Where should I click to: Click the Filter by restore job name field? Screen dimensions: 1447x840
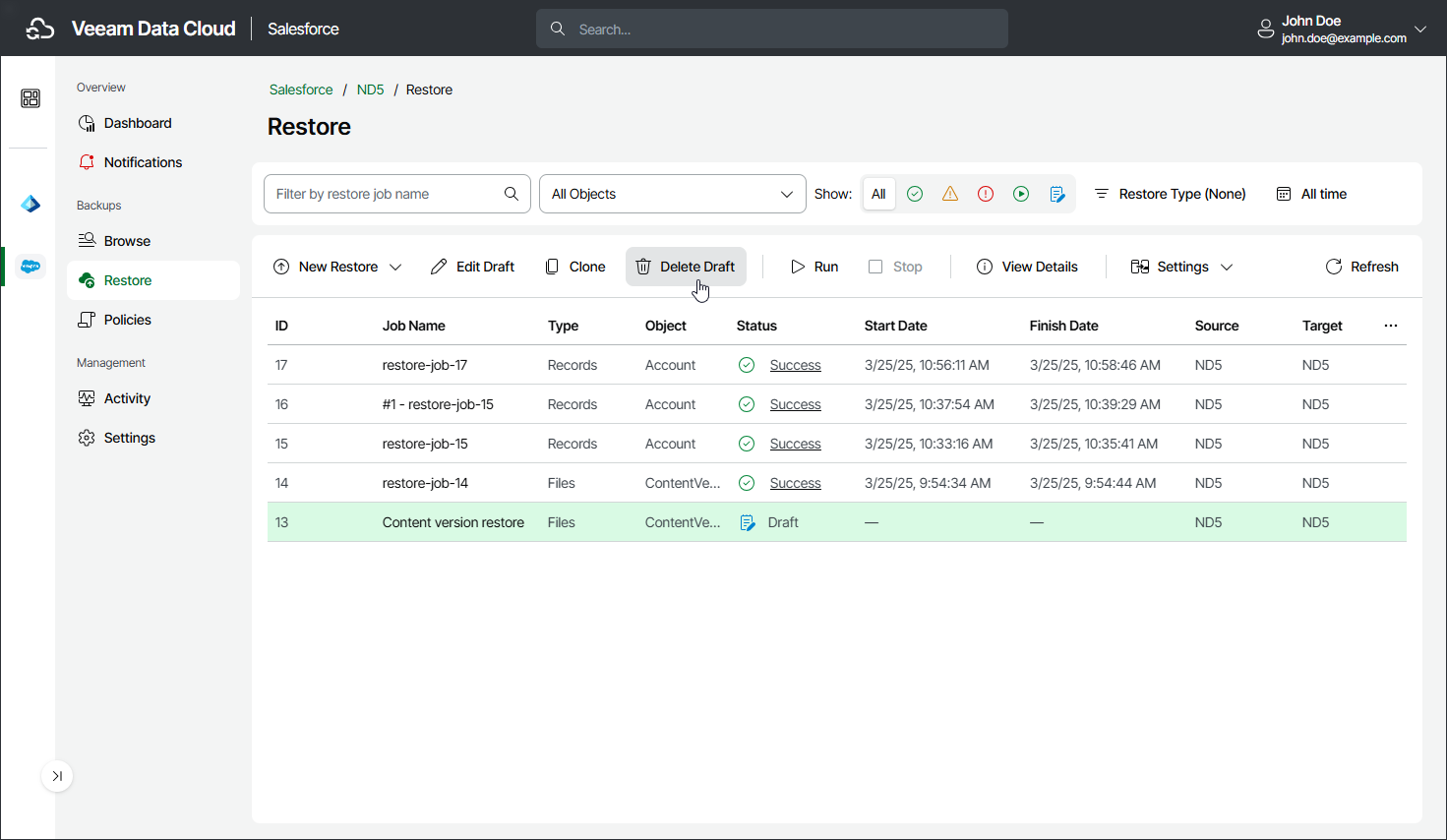(x=397, y=194)
